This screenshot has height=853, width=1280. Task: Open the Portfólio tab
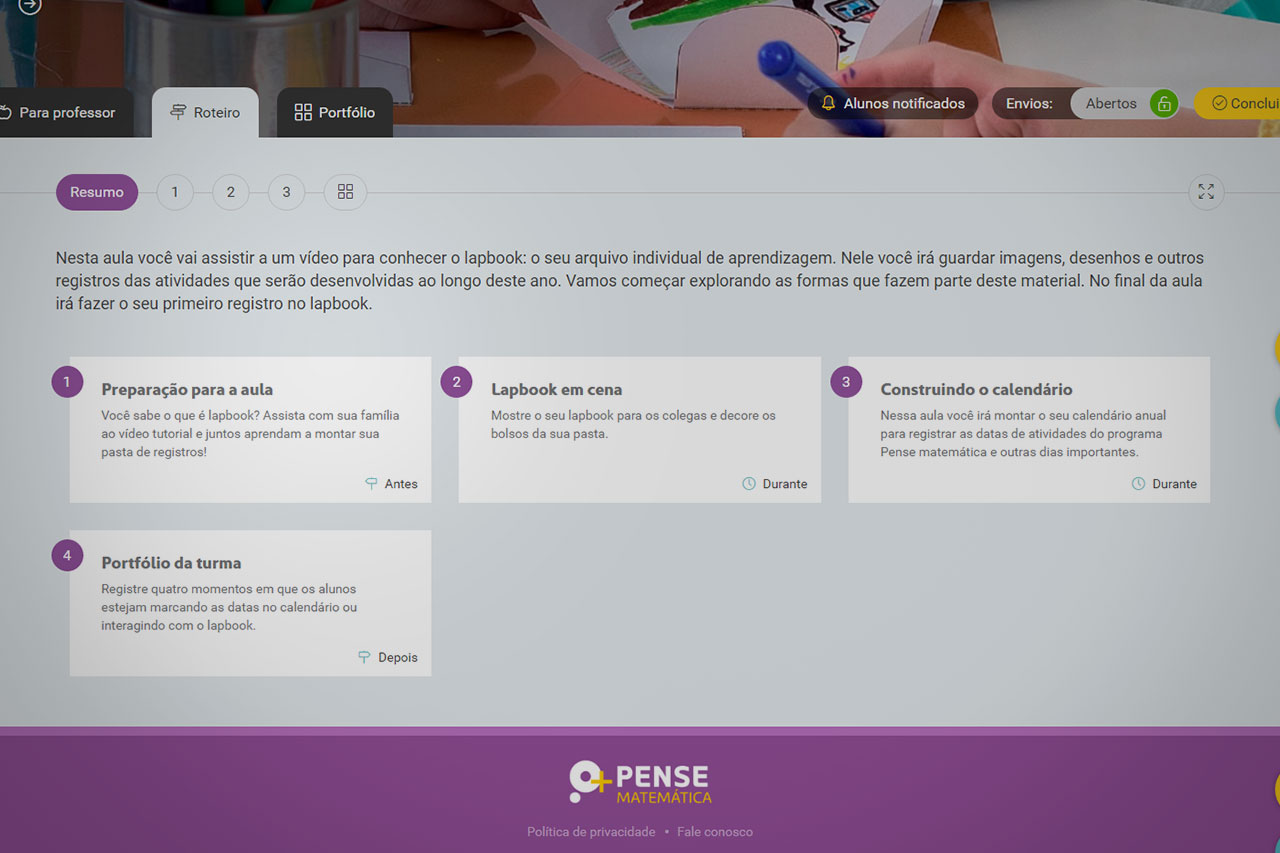(x=334, y=112)
